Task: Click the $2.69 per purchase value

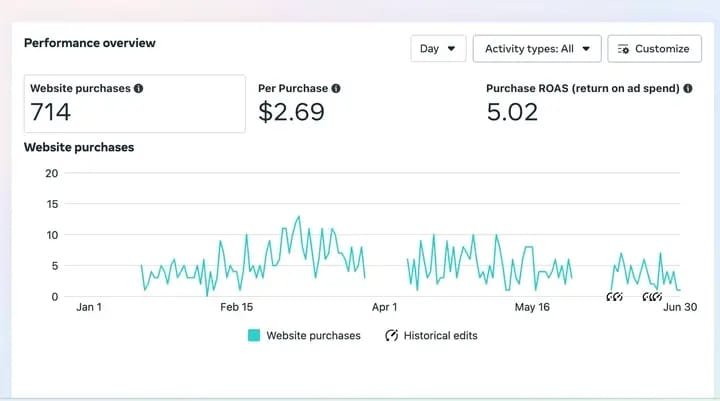Action: tap(291, 112)
